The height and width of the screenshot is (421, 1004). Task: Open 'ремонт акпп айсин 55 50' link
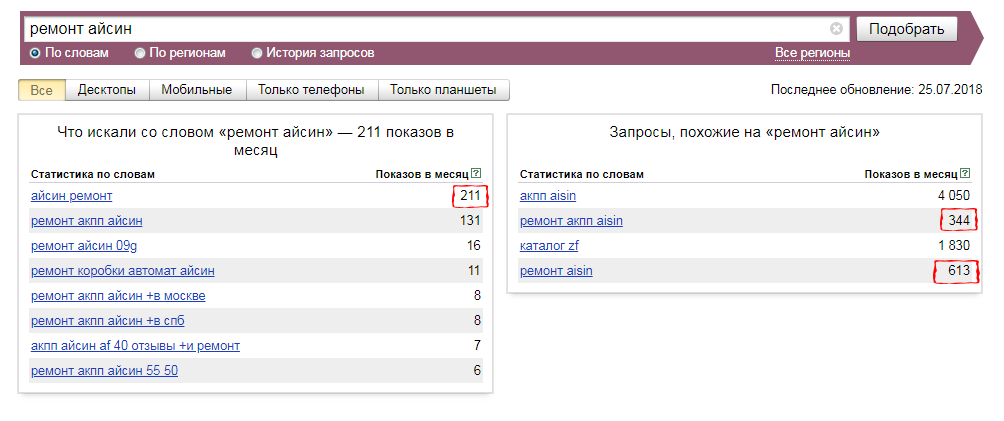104,371
